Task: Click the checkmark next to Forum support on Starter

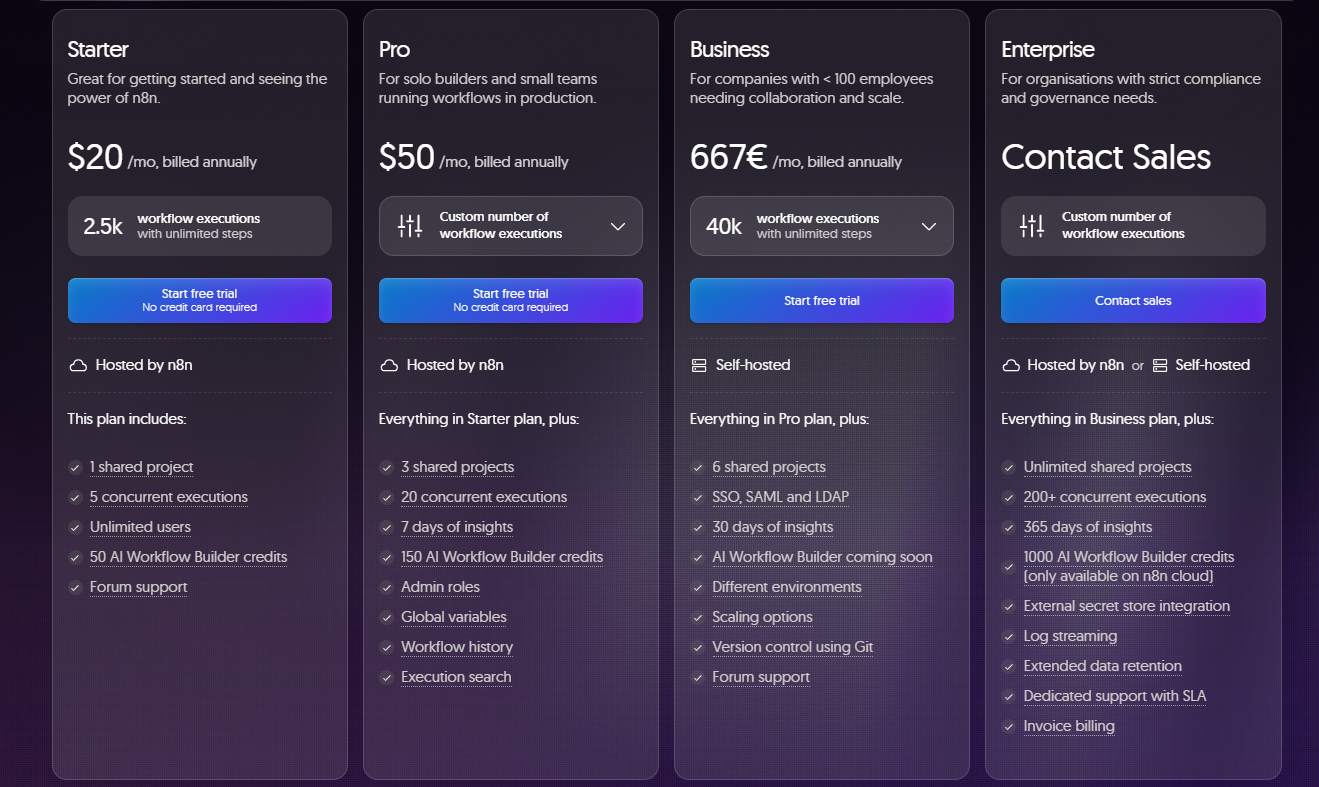Action: [74, 587]
